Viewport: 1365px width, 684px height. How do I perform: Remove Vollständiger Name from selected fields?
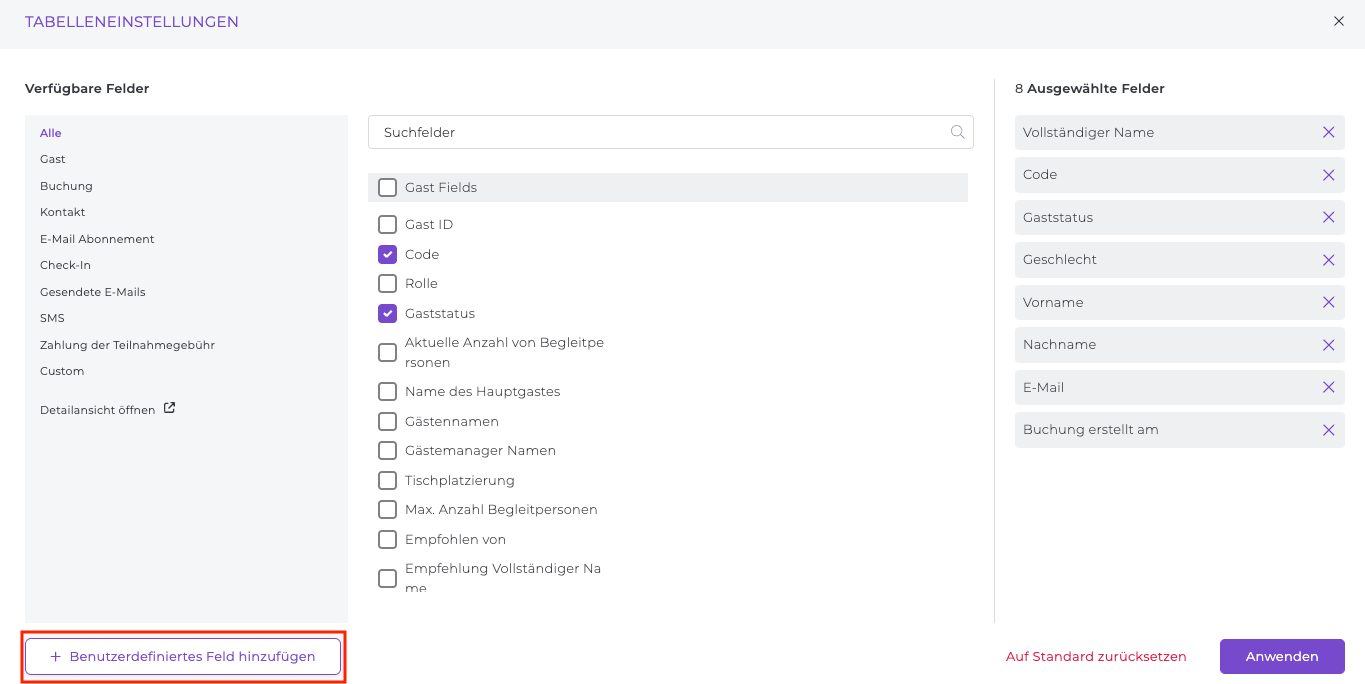click(1328, 132)
